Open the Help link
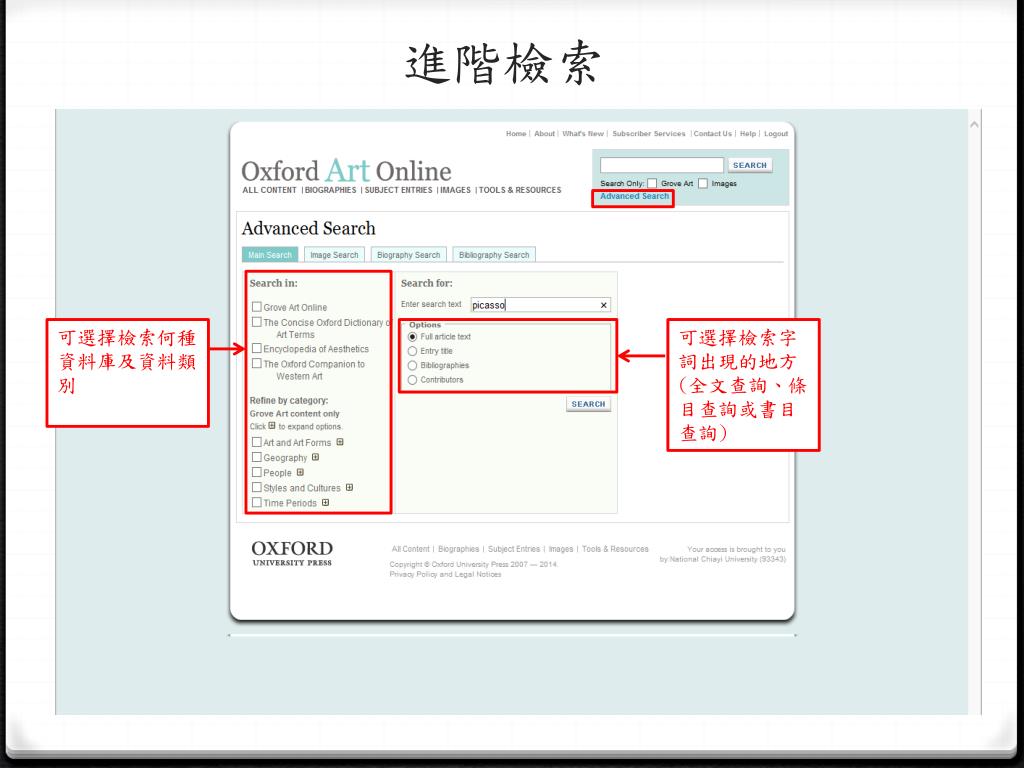The image size is (1024, 768). 748,133
